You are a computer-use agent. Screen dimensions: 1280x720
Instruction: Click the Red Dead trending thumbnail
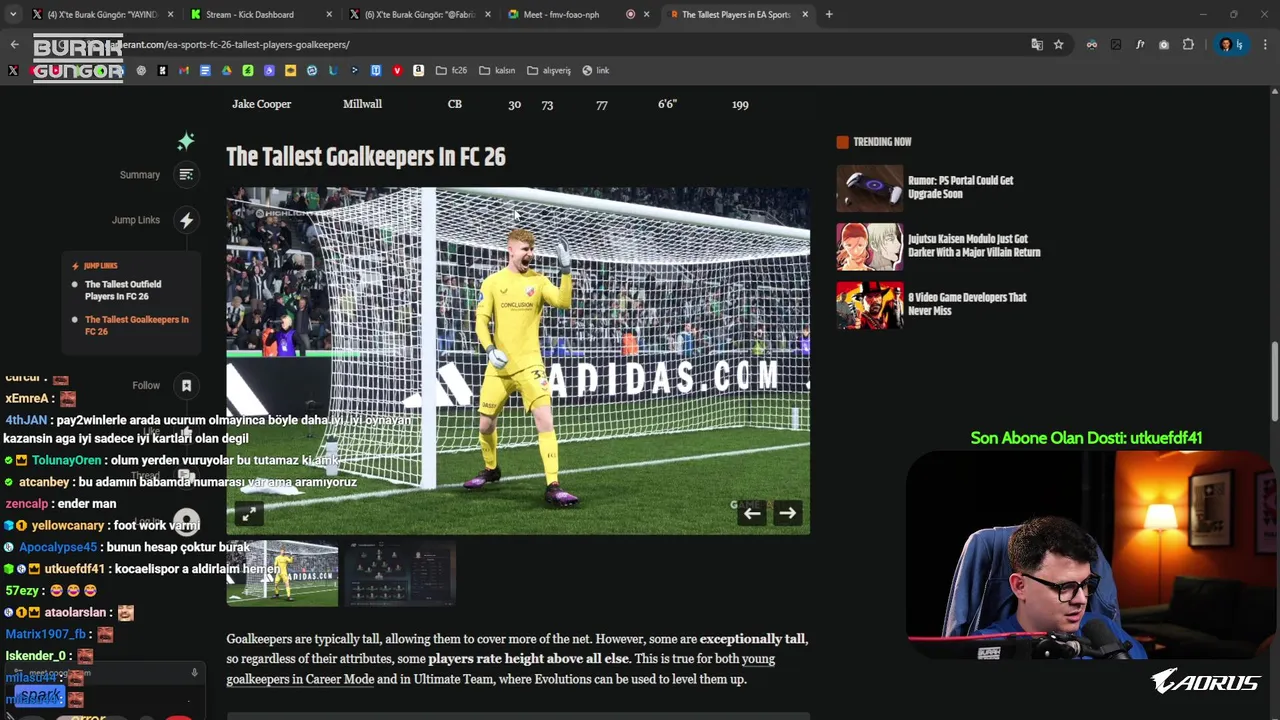coord(870,305)
